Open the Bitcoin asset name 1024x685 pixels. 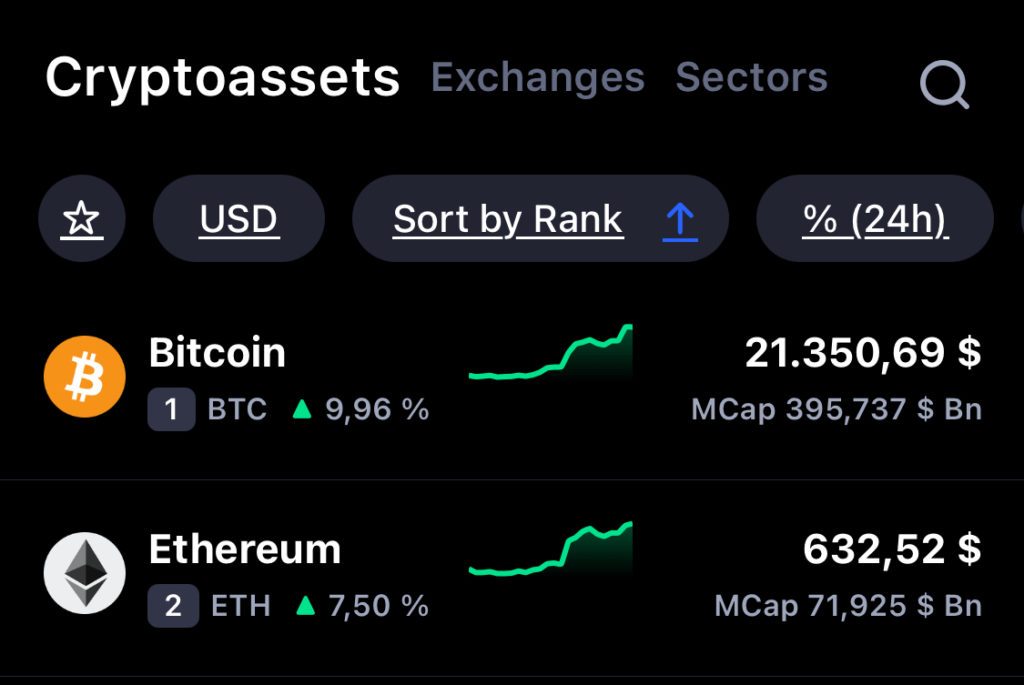[x=217, y=353]
